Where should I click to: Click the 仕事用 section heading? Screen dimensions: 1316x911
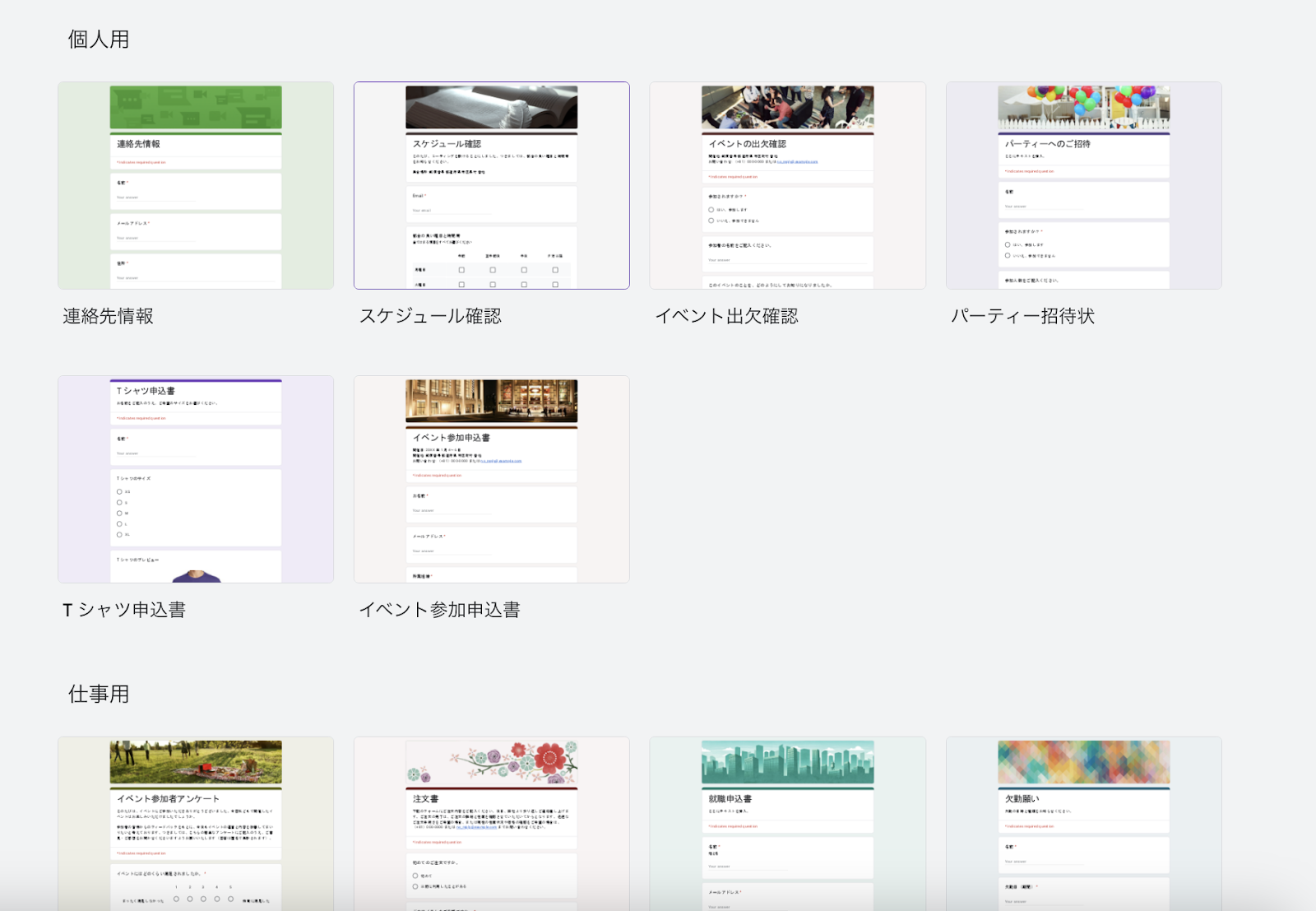click(x=99, y=695)
